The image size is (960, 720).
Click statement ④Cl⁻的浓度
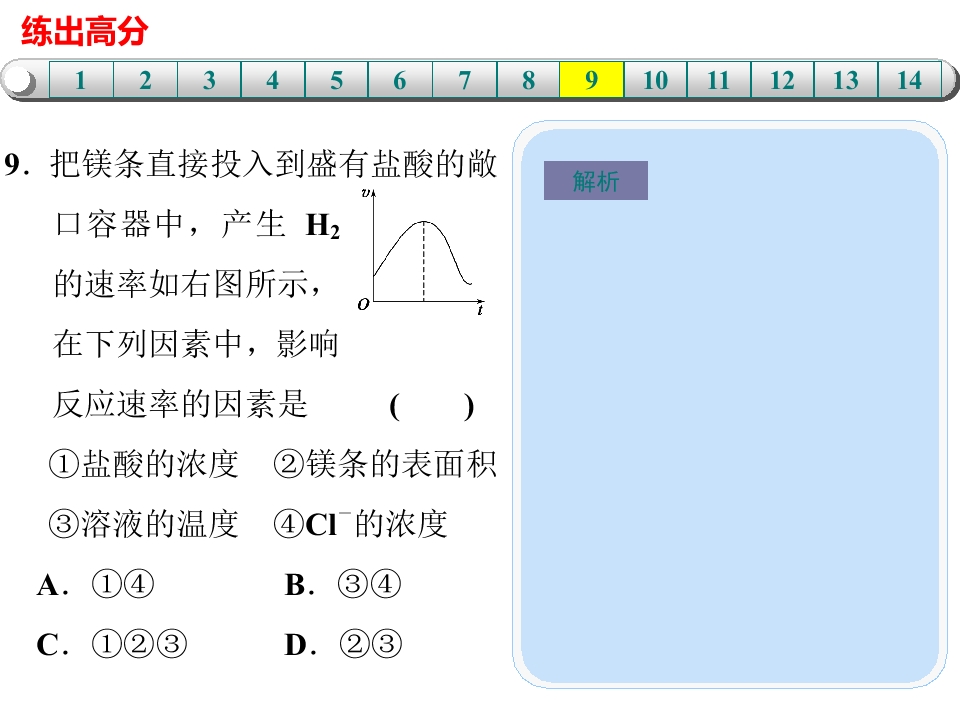[x=361, y=524]
